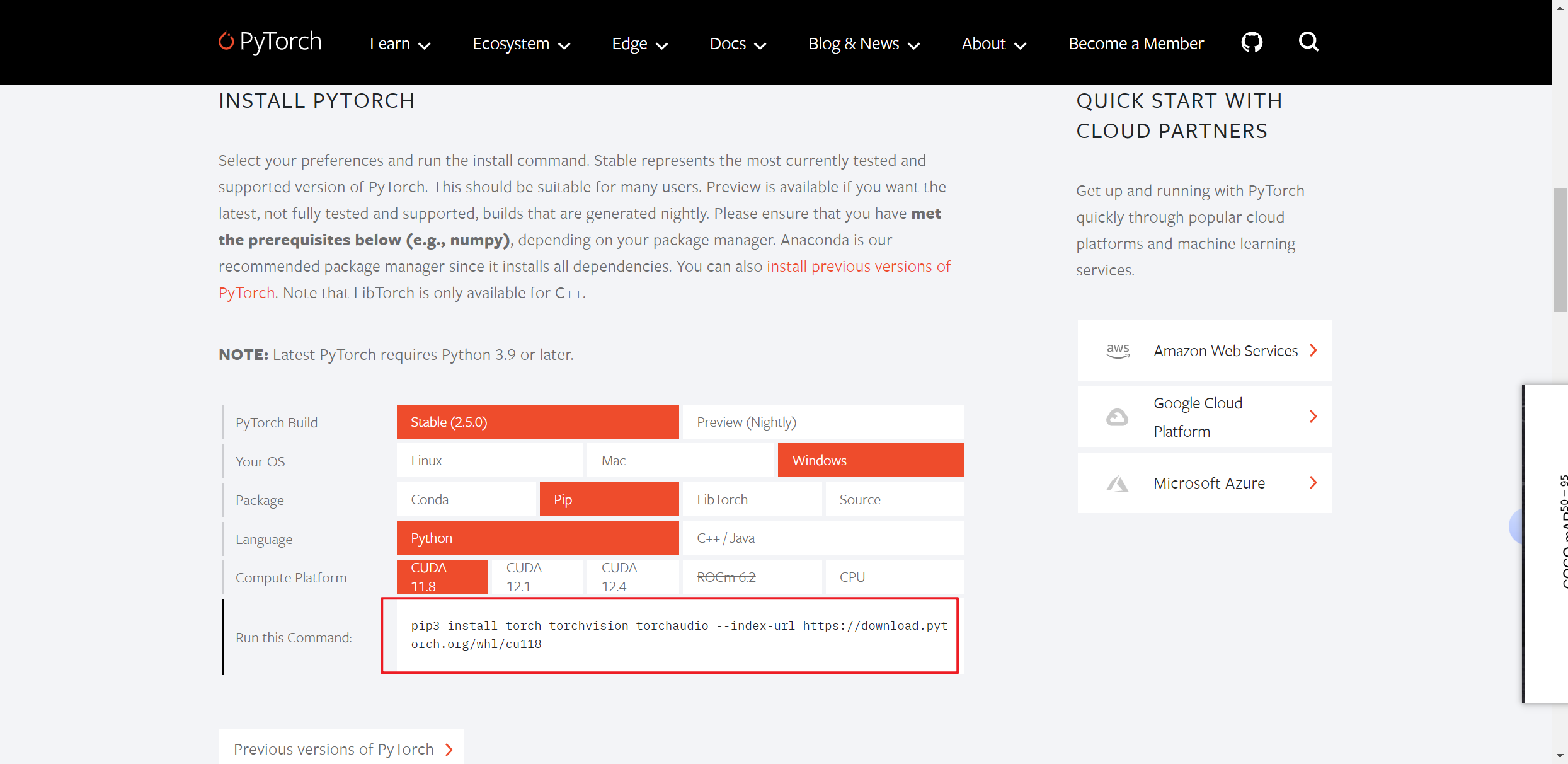Click the INSTALL PYTORCH heading
The height and width of the screenshot is (764, 1568).
point(317,101)
